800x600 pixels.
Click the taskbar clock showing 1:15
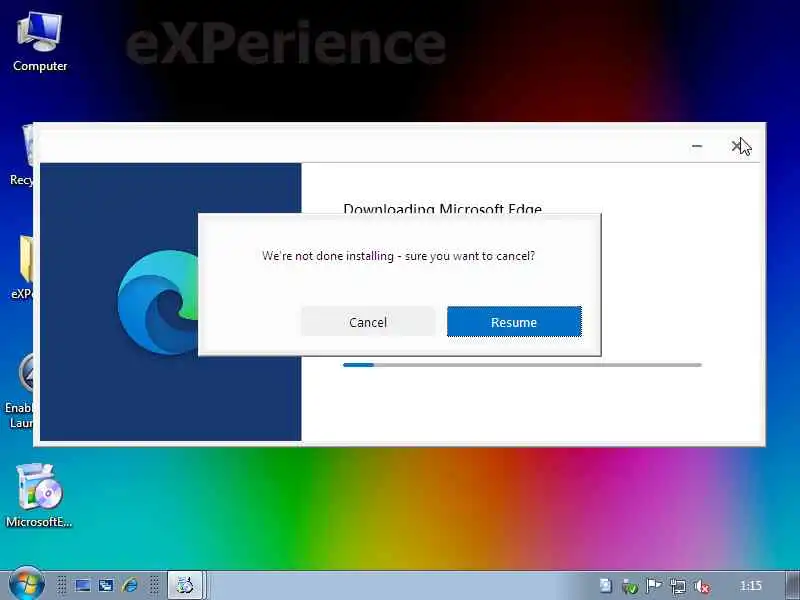751,586
